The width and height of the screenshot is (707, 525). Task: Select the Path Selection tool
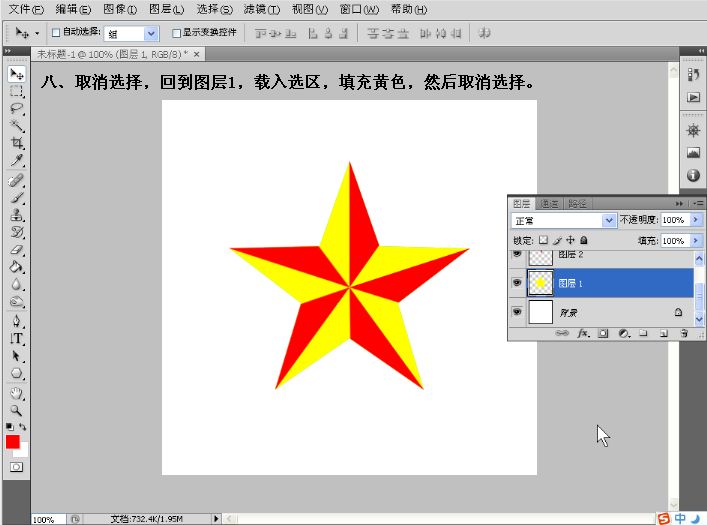click(17, 356)
